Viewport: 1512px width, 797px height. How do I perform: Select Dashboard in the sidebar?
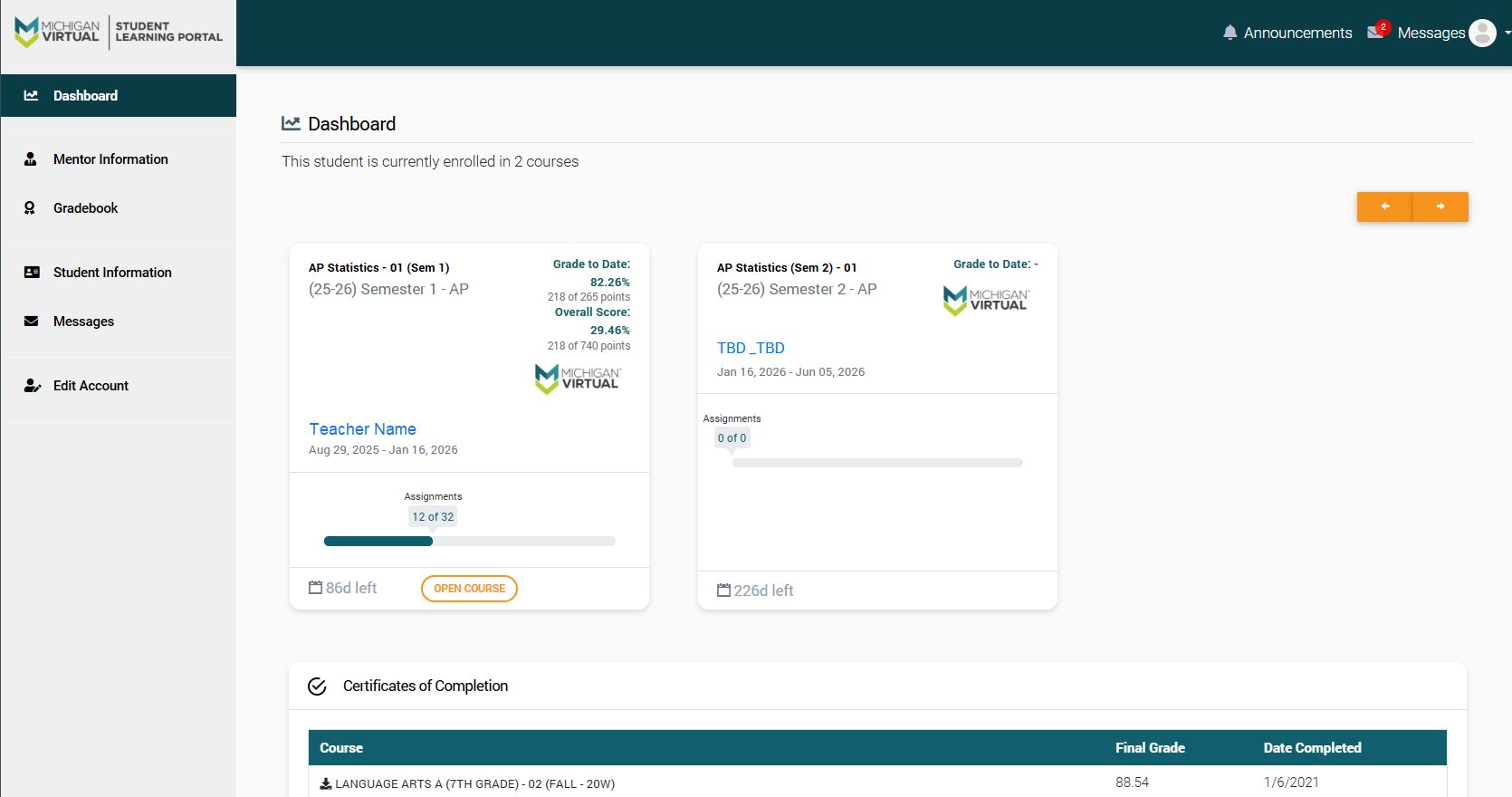(x=119, y=95)
